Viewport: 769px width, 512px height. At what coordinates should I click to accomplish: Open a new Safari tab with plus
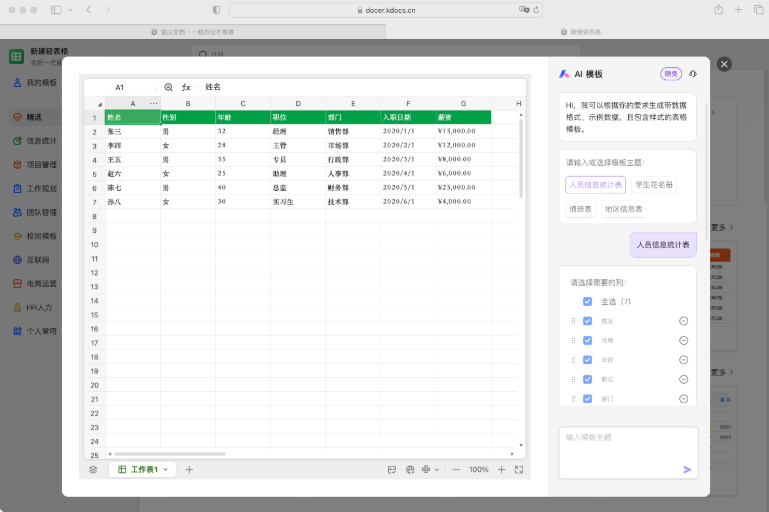738,9
